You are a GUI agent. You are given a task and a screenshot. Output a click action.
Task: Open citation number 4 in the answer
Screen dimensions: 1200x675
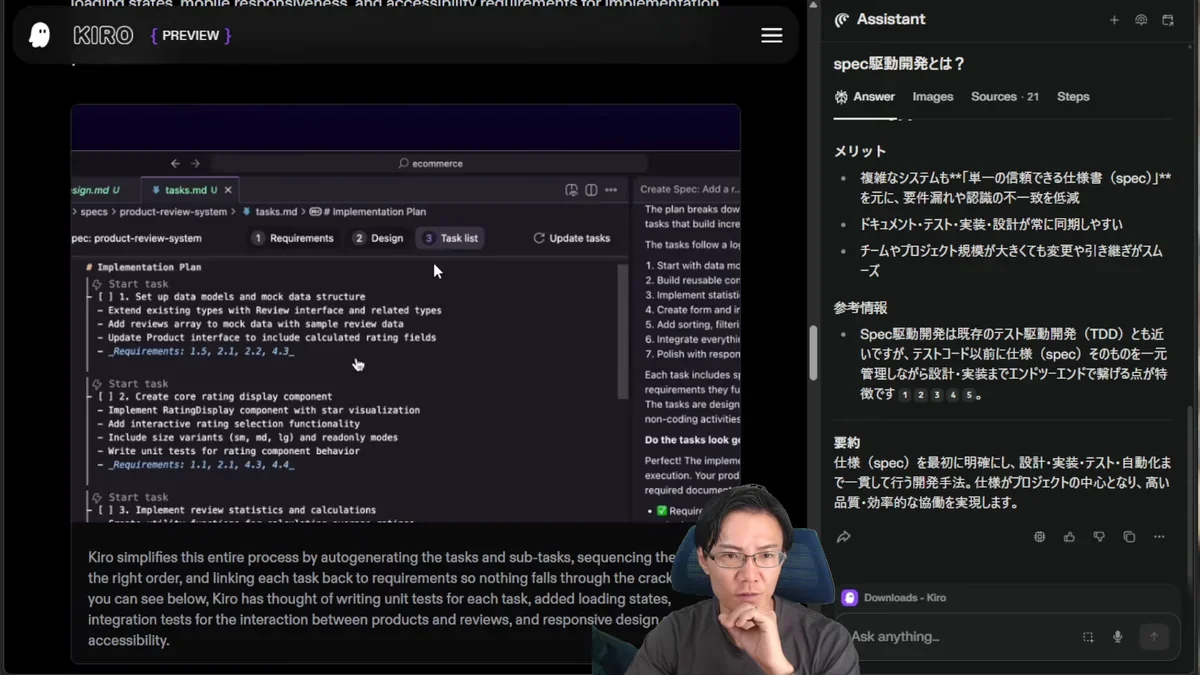coord(953,395)
